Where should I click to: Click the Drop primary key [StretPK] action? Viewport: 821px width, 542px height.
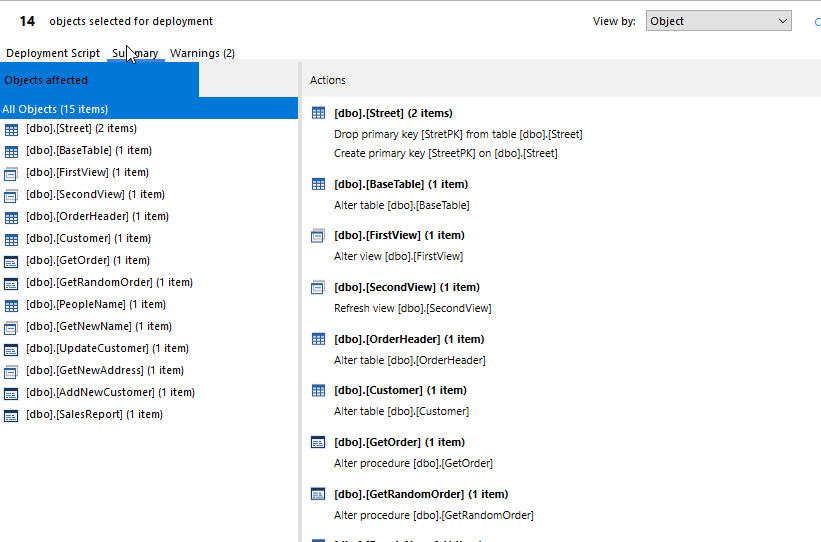[x=457, y=134]
